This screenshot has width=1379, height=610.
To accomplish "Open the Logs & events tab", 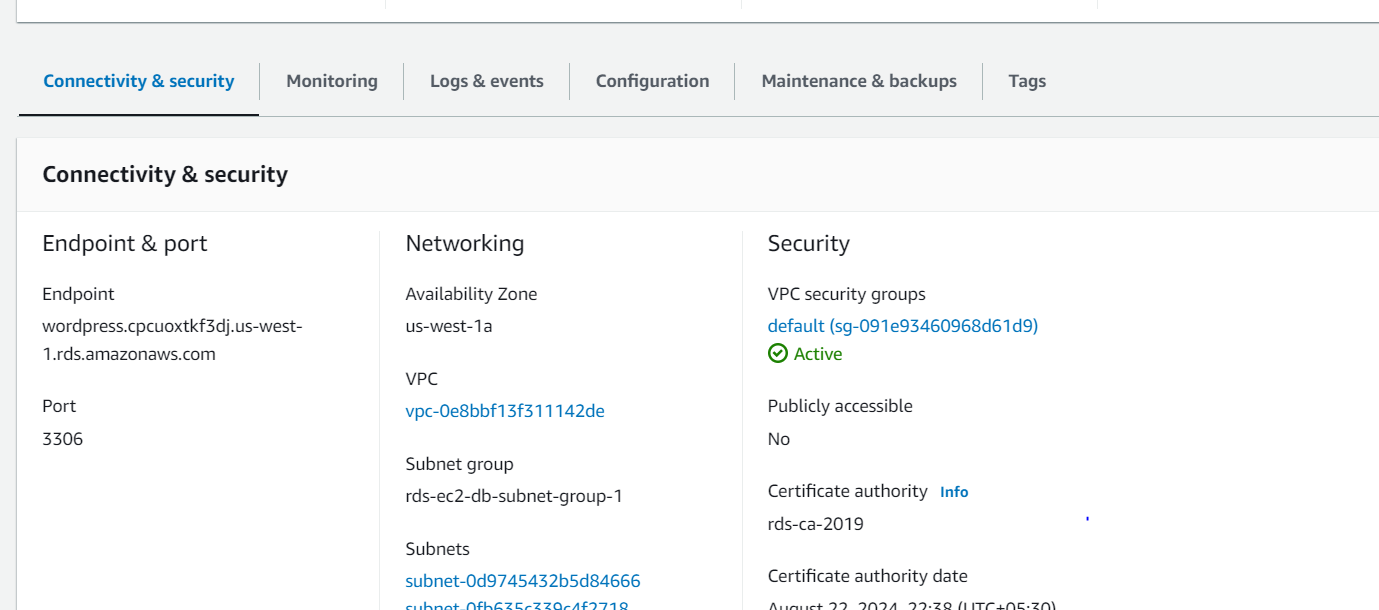I will click(487, 81).
